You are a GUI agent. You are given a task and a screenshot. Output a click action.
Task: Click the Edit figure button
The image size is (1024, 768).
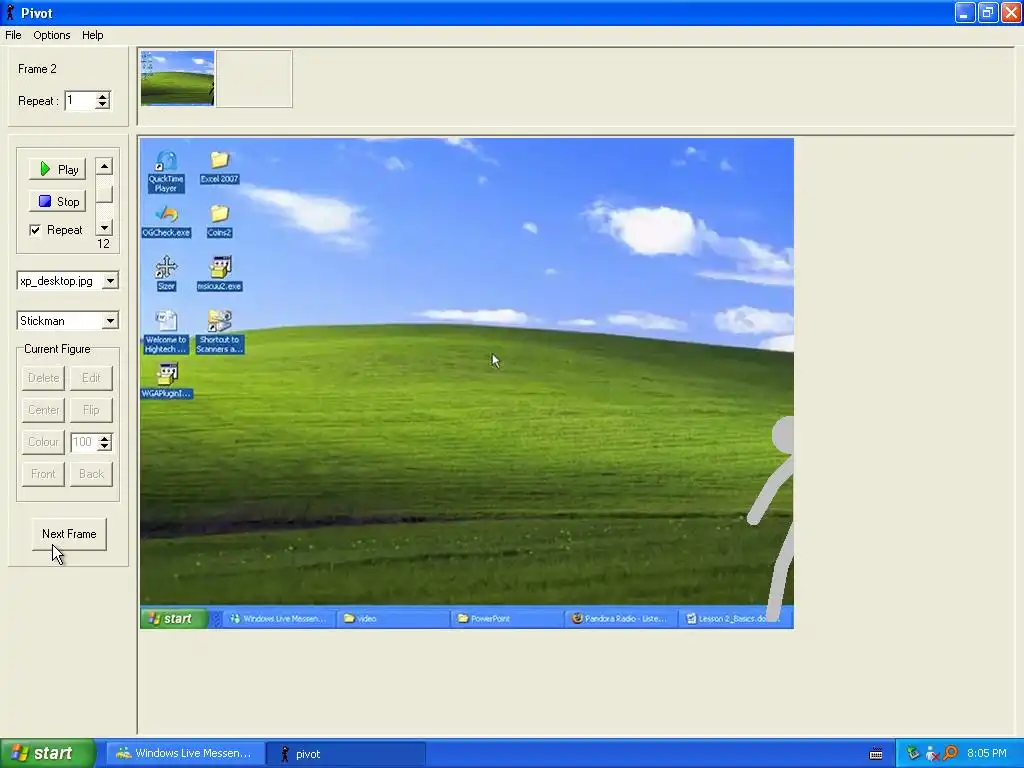pyautogui.click(x=91, y=377)
